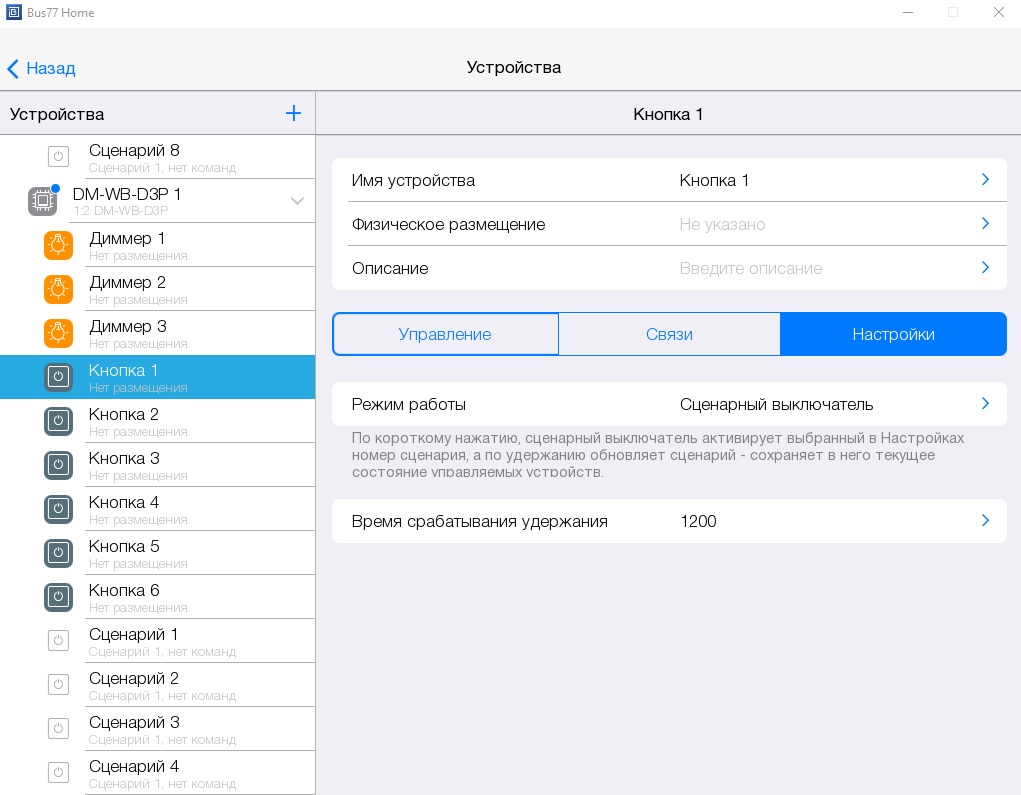1021x795 pixels.
Task: Click Описание field to enter description
Action: pos(669,268)
